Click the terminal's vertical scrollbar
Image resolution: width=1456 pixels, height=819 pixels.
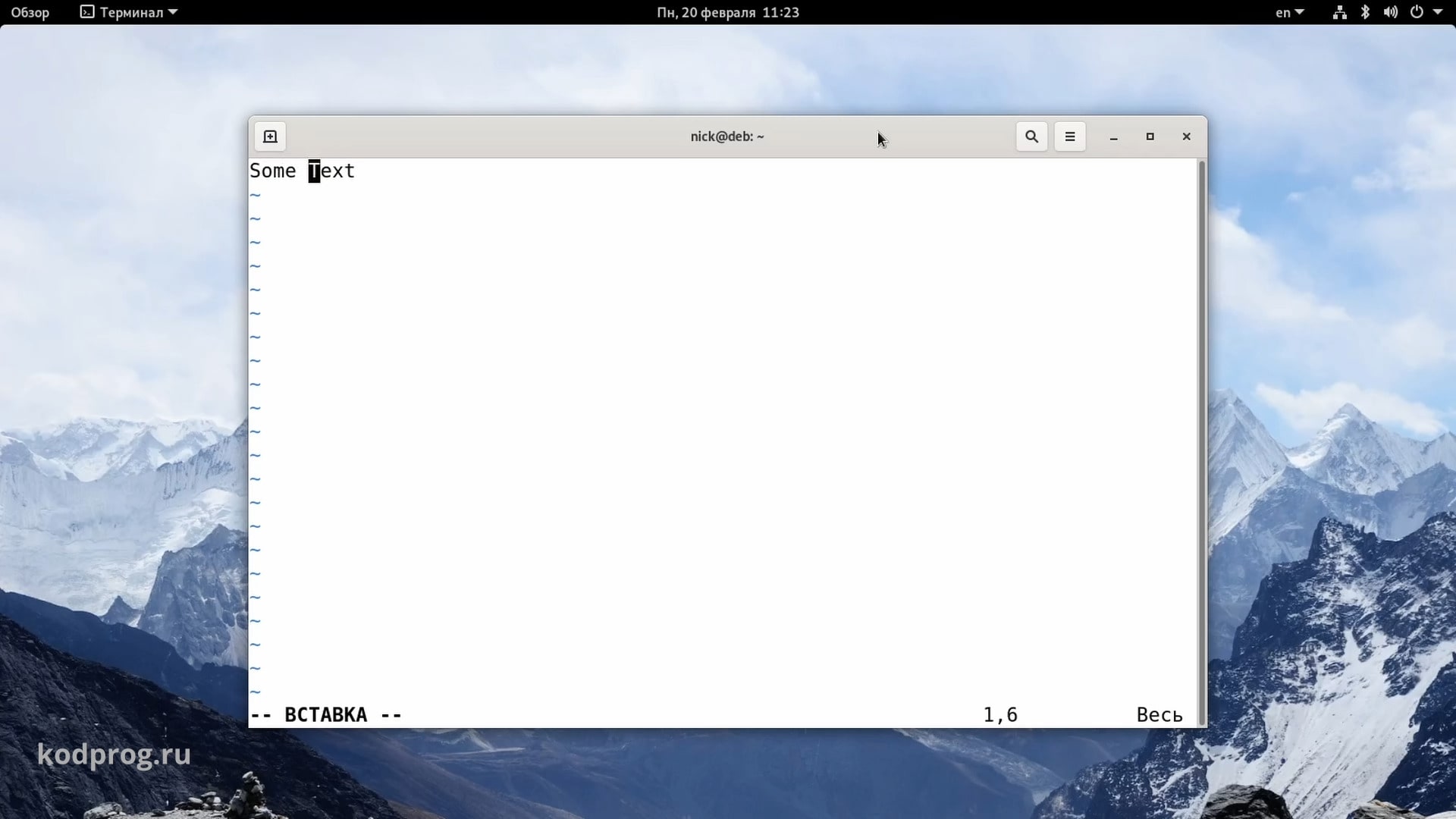coord(1201,443)
